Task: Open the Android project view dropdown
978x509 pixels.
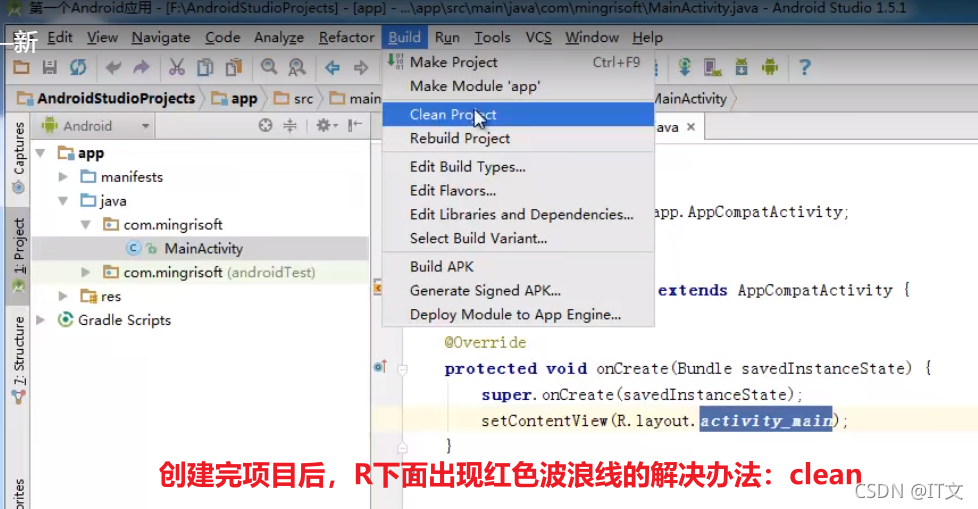Action: tap(96, 126)
